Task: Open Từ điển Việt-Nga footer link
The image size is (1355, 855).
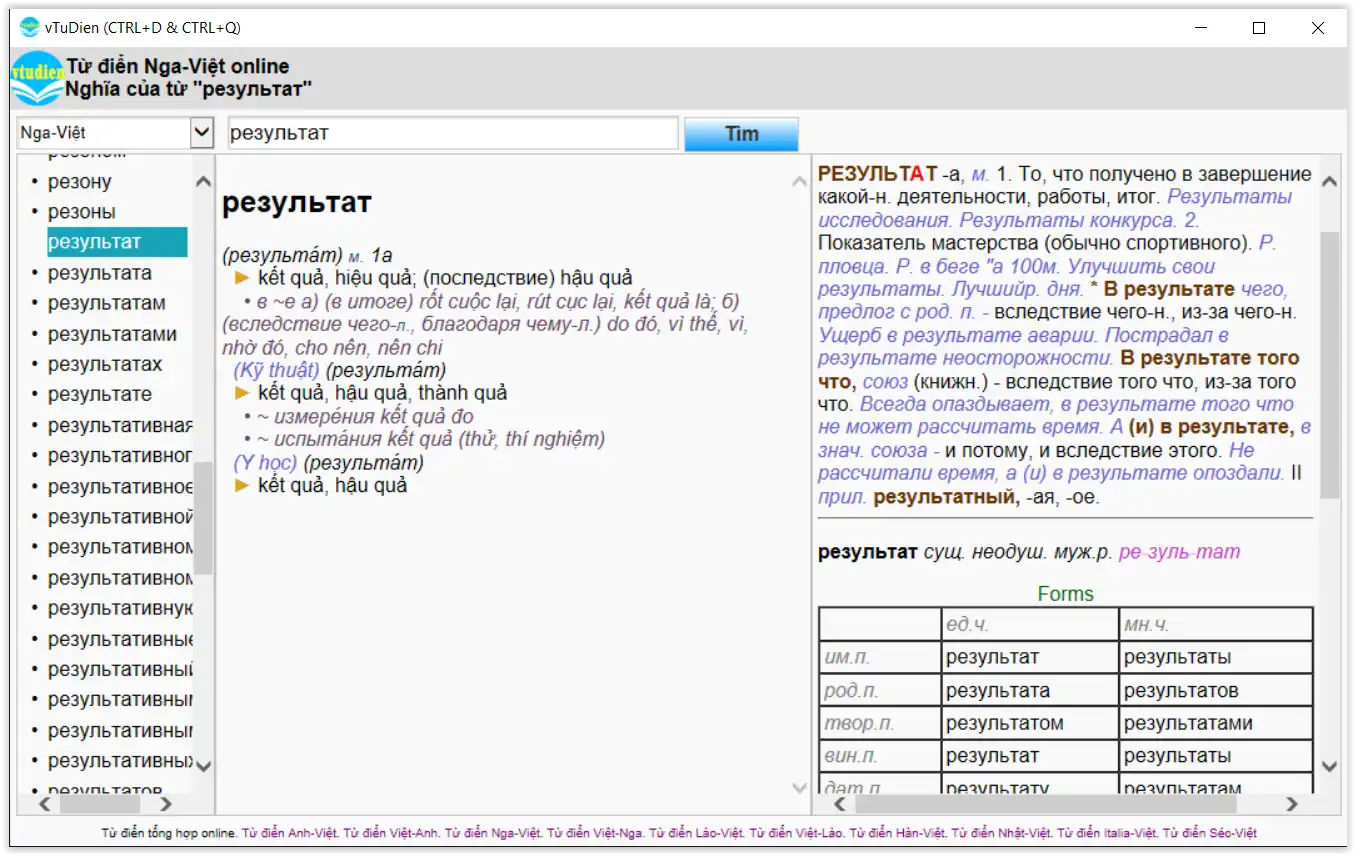Action: point(595,833)
